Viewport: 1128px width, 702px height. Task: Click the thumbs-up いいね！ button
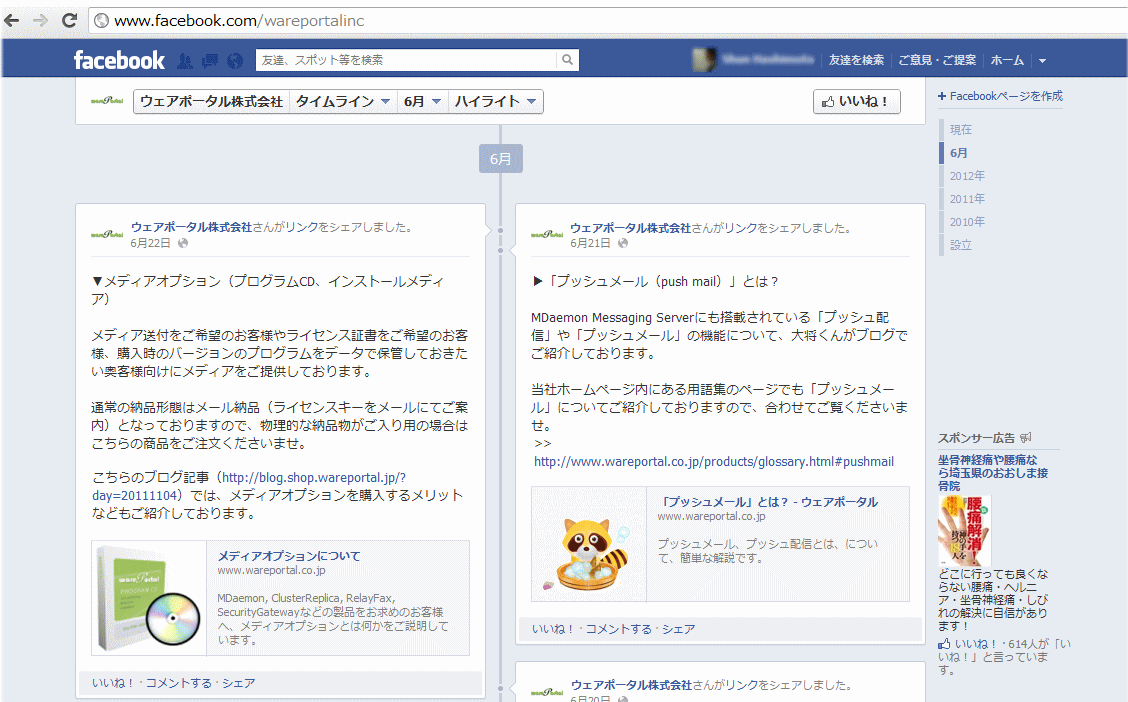856,101
